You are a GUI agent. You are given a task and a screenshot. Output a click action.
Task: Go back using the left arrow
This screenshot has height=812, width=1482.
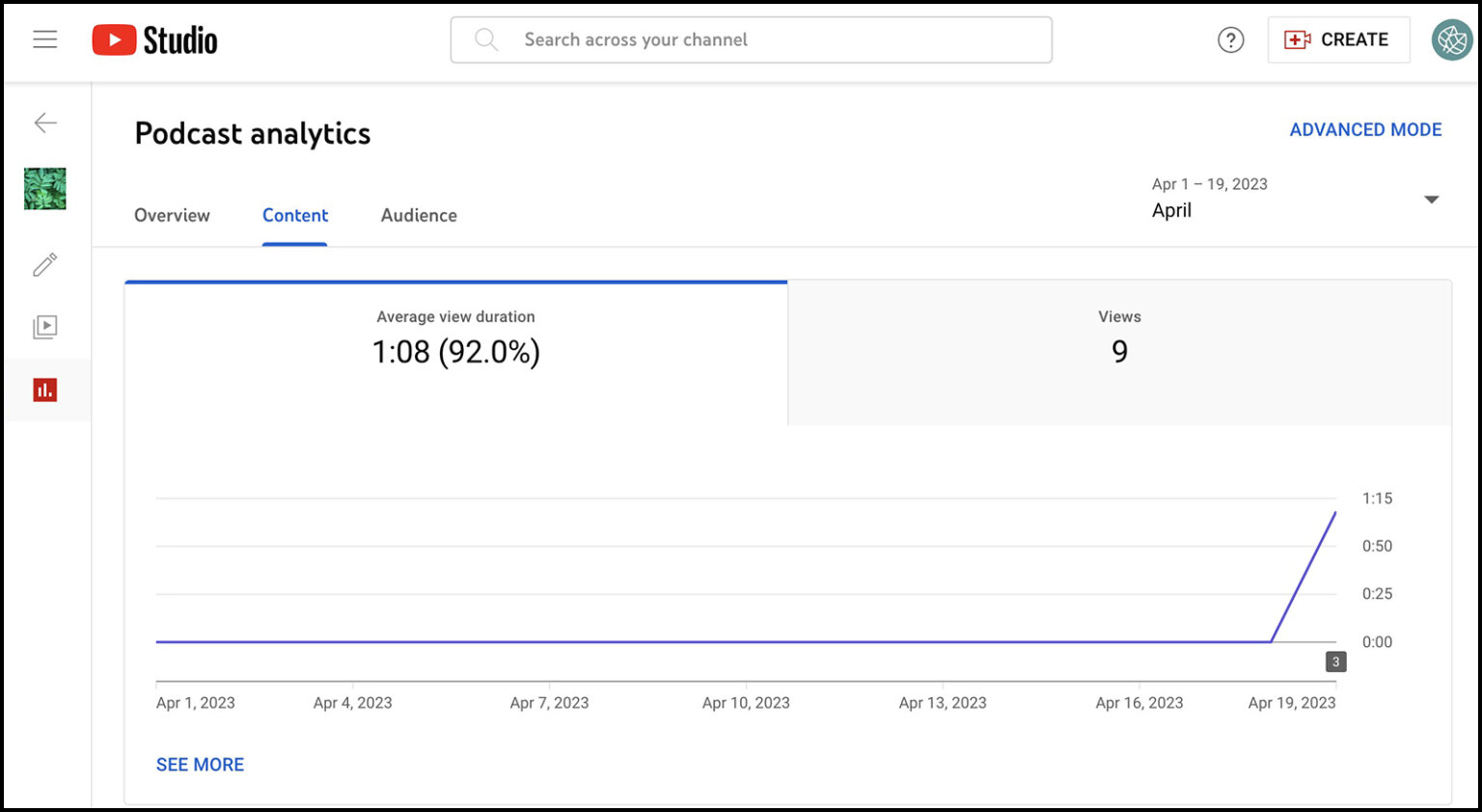pyautogui.click(x=45, y=122)
